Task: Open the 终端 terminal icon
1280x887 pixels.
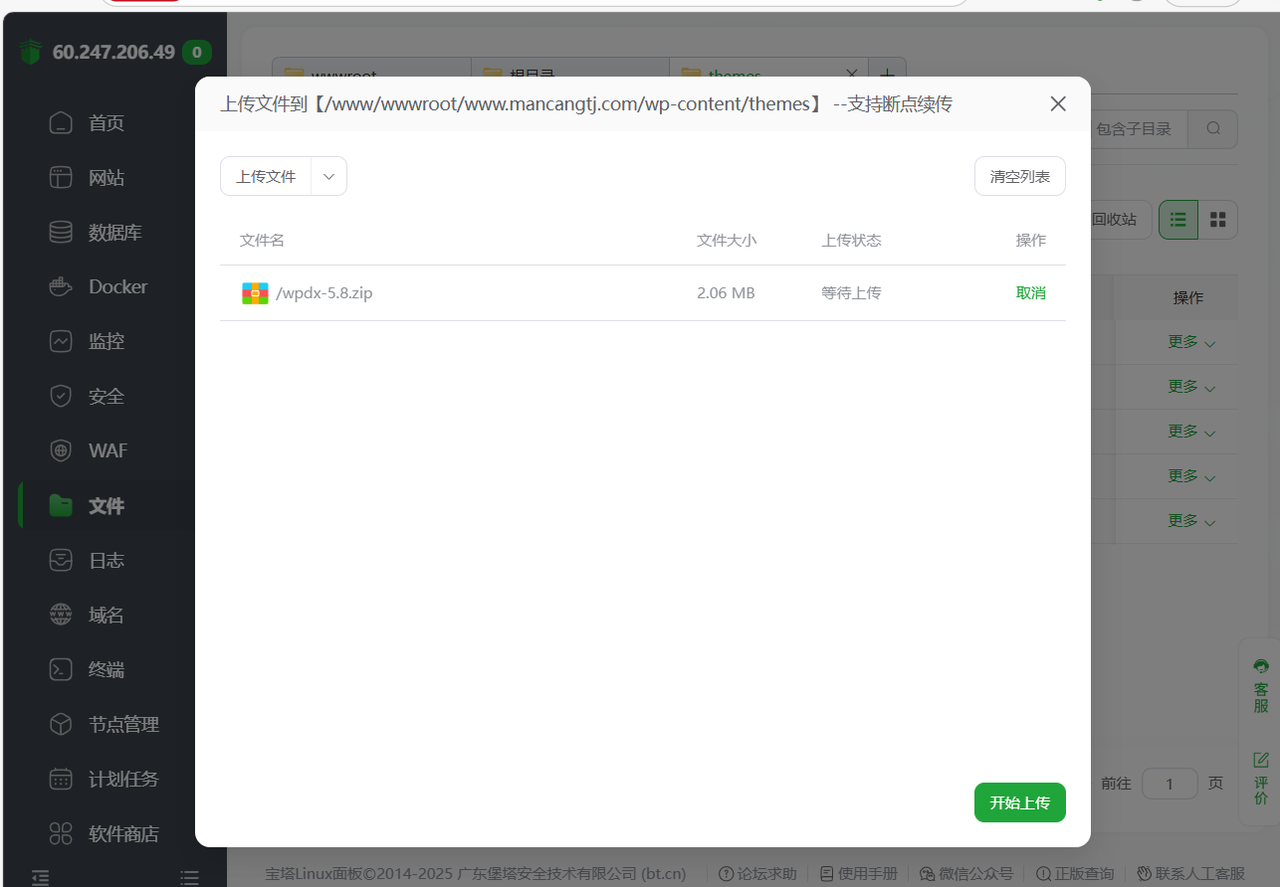Action: click(x=61, y=669)
